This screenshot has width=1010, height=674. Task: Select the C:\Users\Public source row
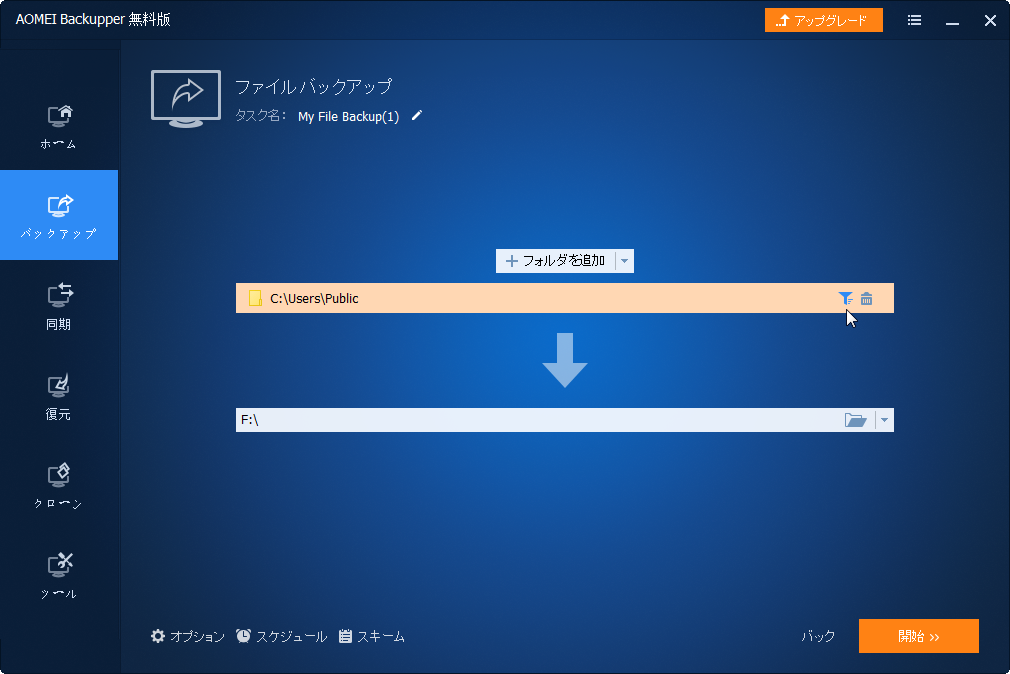click(565, 298)
